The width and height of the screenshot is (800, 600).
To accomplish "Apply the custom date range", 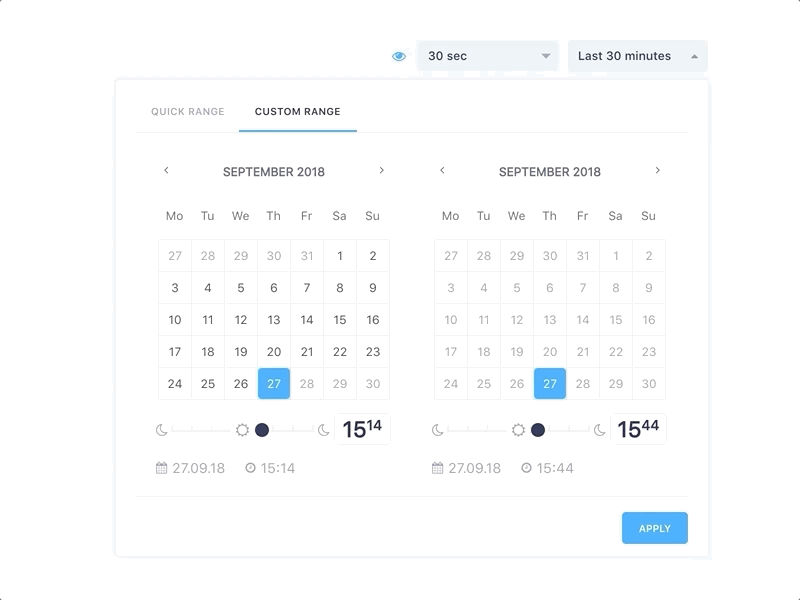I will tap(655, 528).
